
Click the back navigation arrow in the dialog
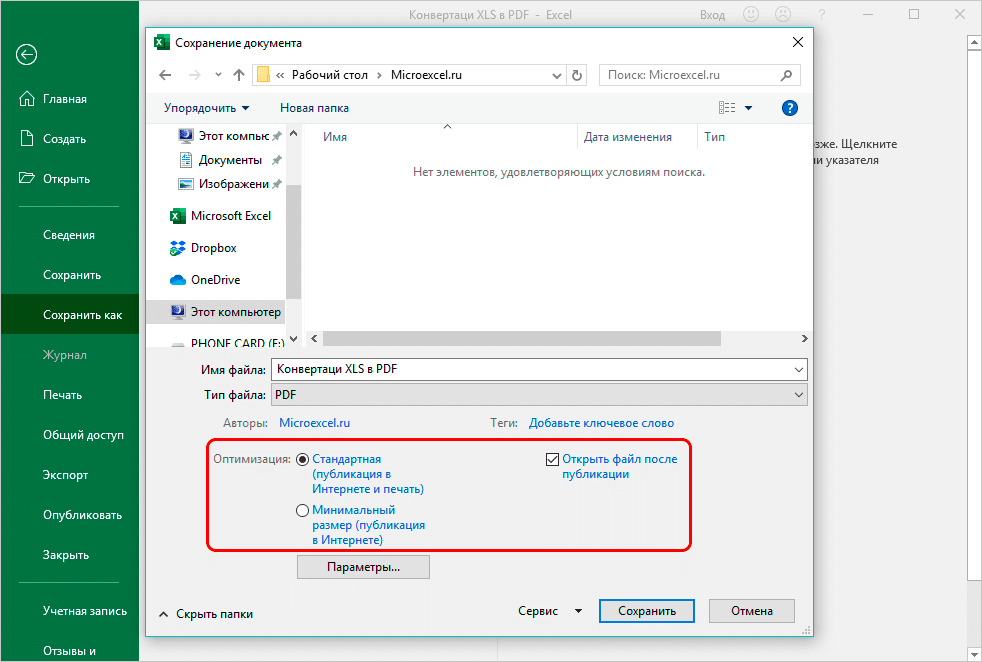point(166,75)
